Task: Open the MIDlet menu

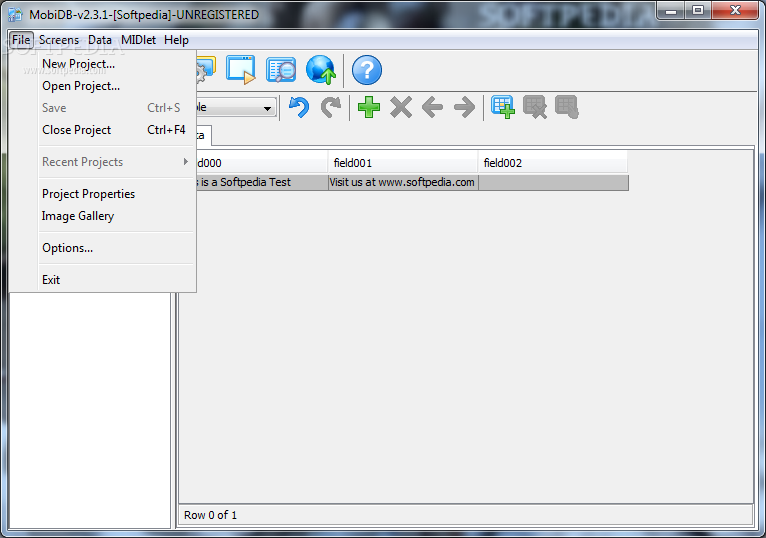Action: coord(139,40)
